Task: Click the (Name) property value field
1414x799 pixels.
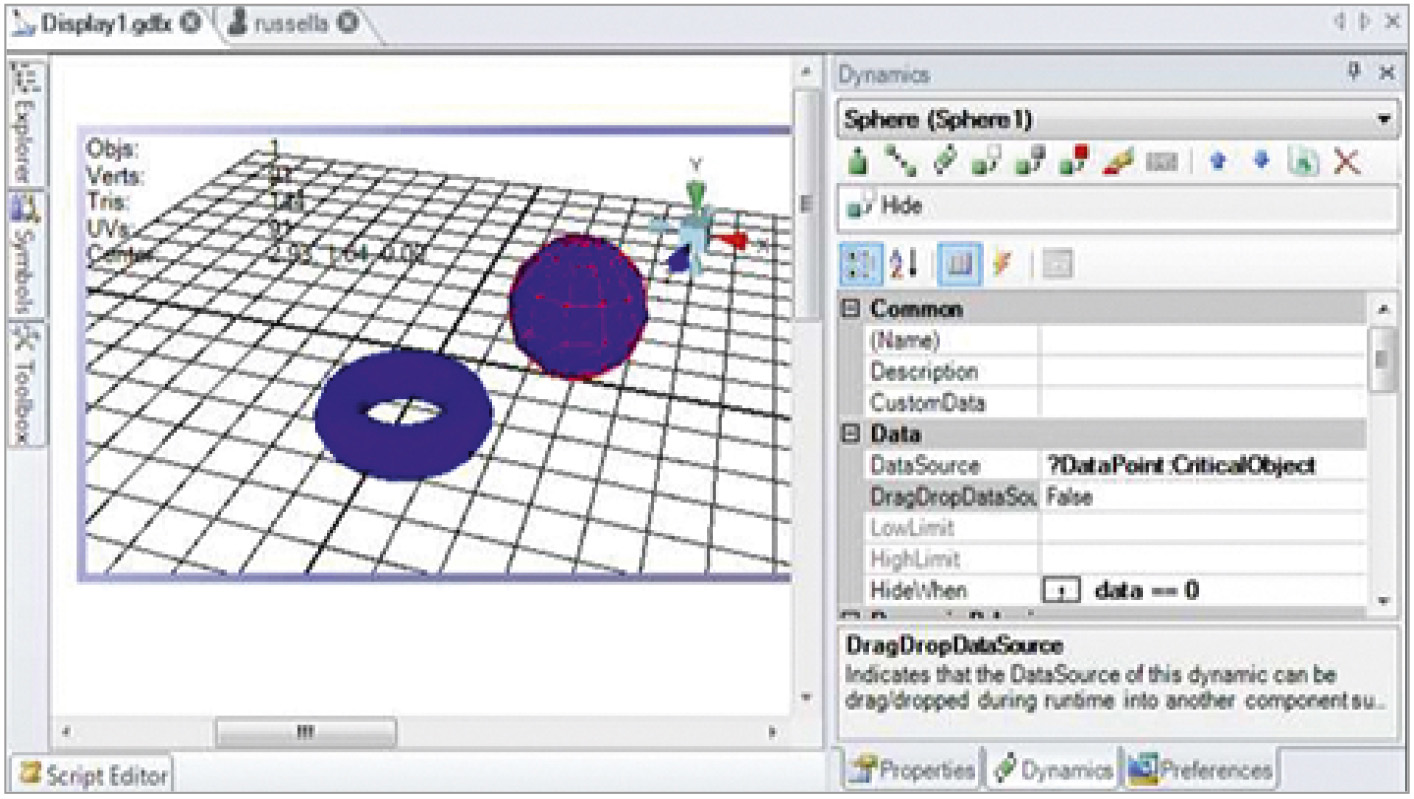Action: click(x=1203, y=340)
